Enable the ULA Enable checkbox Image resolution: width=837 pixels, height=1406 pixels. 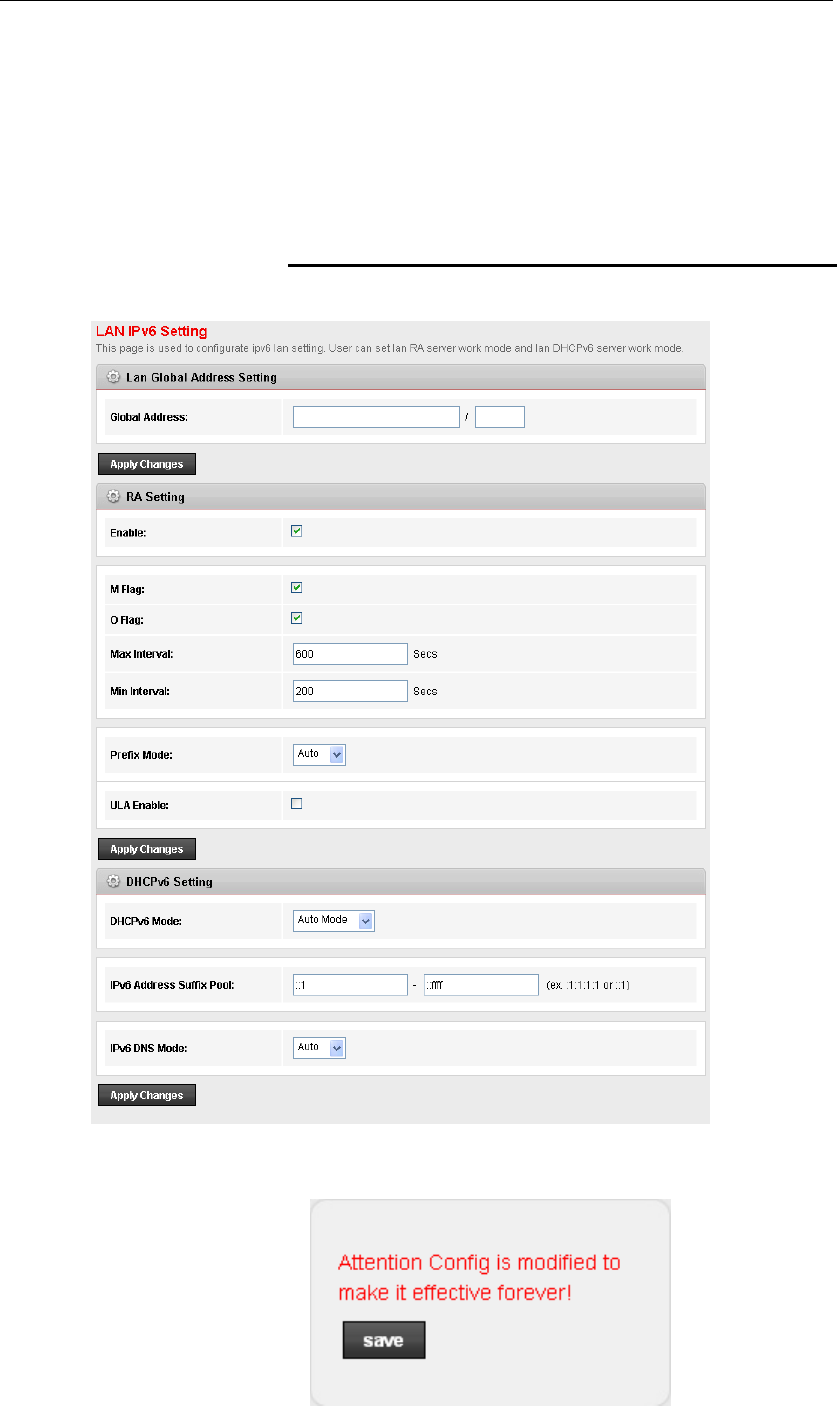(x=296, y=803)
